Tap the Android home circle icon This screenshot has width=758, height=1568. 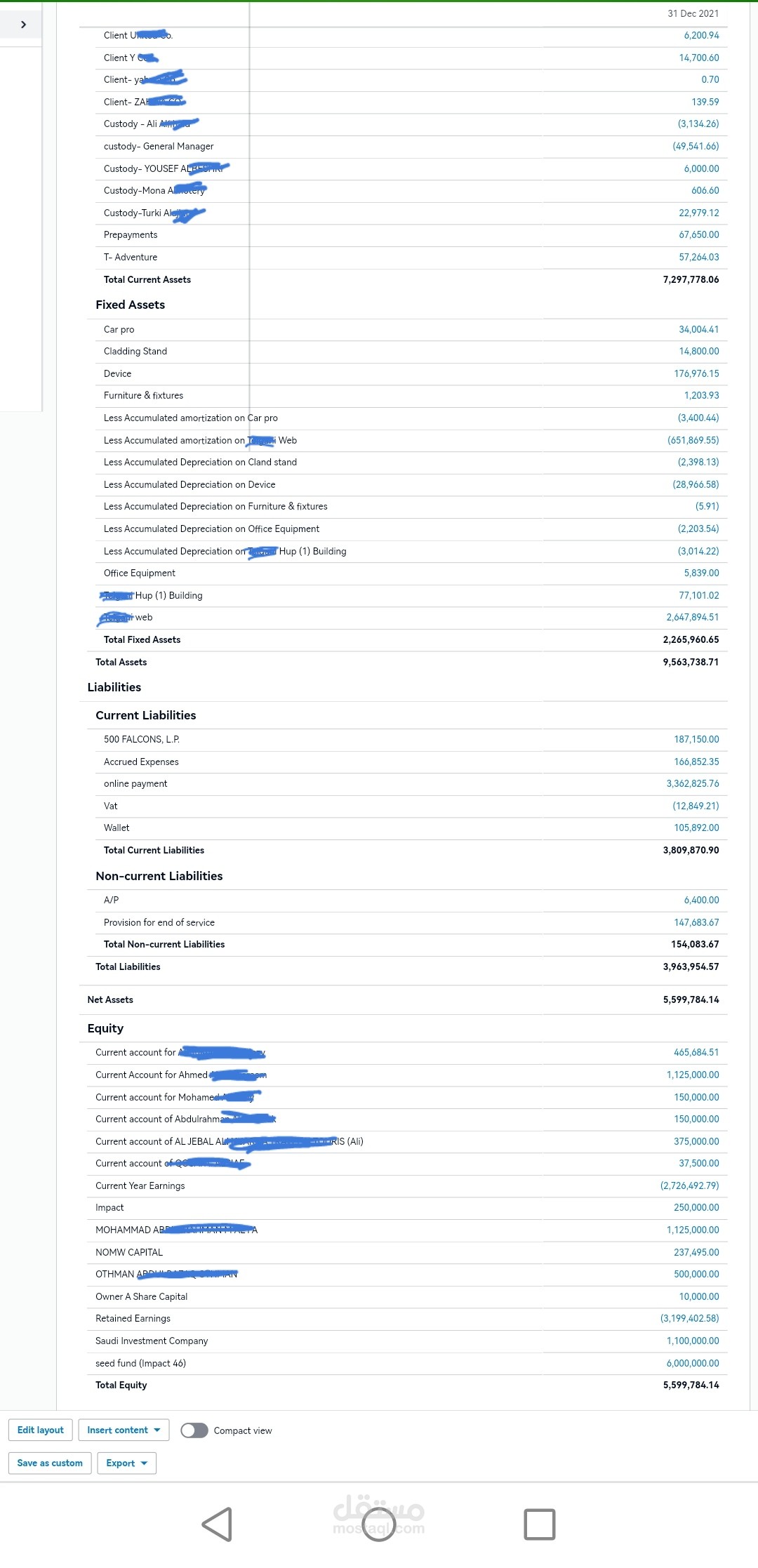pyautogui.click(x=379, y=1524)
